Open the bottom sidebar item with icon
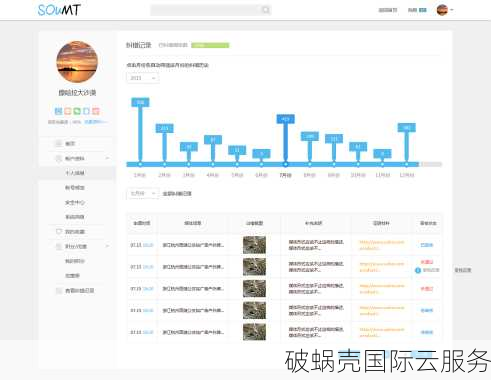This screenshot has height=380, width=491. coord(75,290)
